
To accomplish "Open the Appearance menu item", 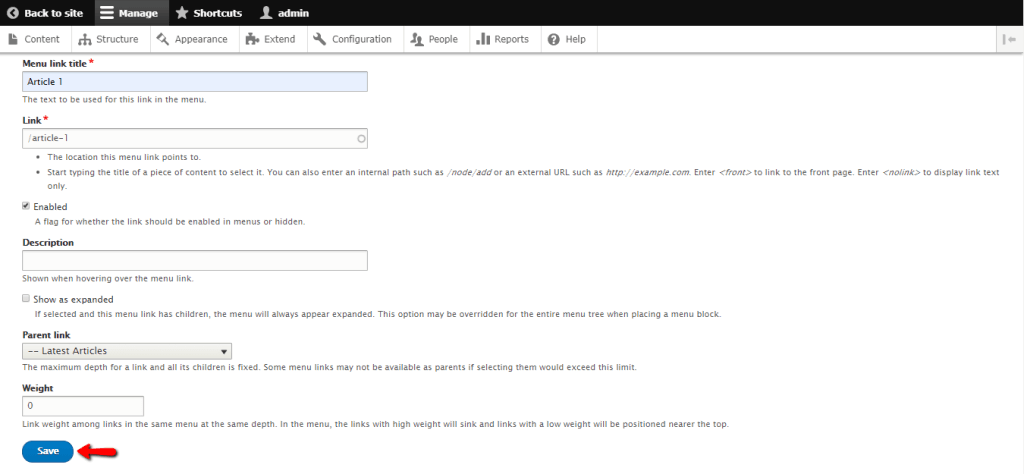I will (195, 39).
